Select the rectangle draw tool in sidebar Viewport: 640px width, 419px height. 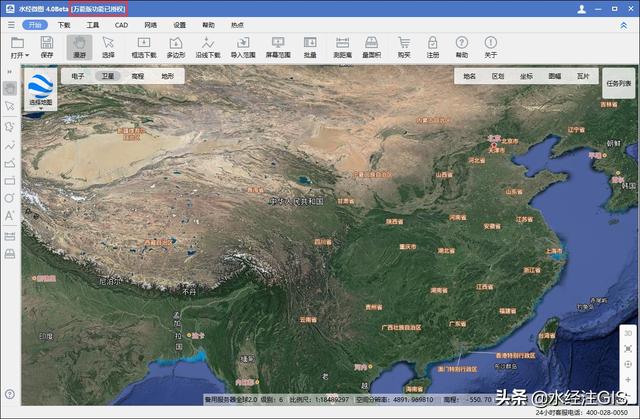[x=10, y=181]
